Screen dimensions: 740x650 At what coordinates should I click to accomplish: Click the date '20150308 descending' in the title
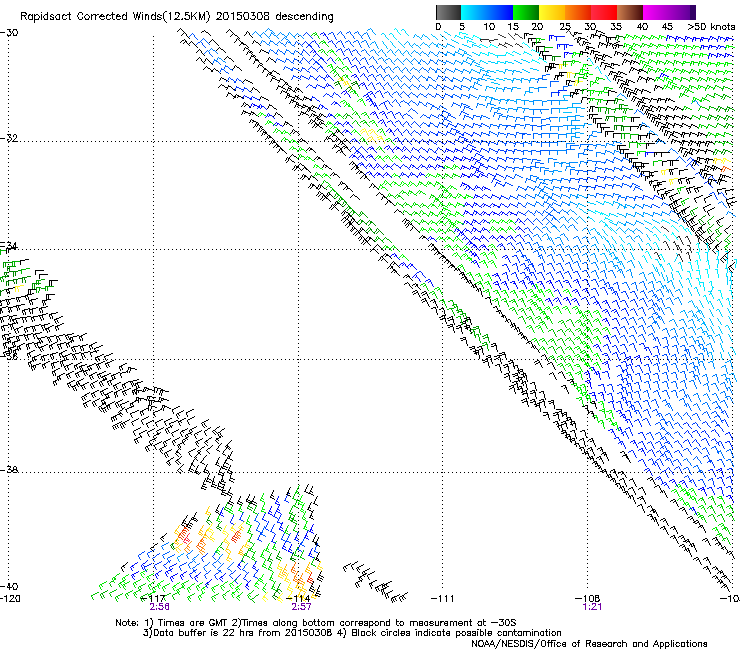coord(274,17)
